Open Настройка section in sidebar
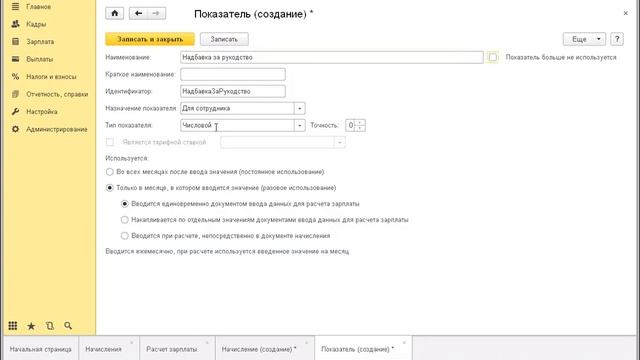Viewport: 640px width, 360px height. click(x=42, y=112)
